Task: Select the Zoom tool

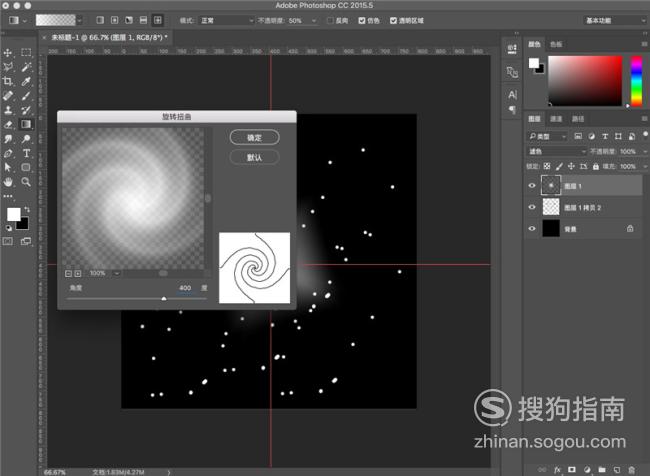Action: point(26,182)
